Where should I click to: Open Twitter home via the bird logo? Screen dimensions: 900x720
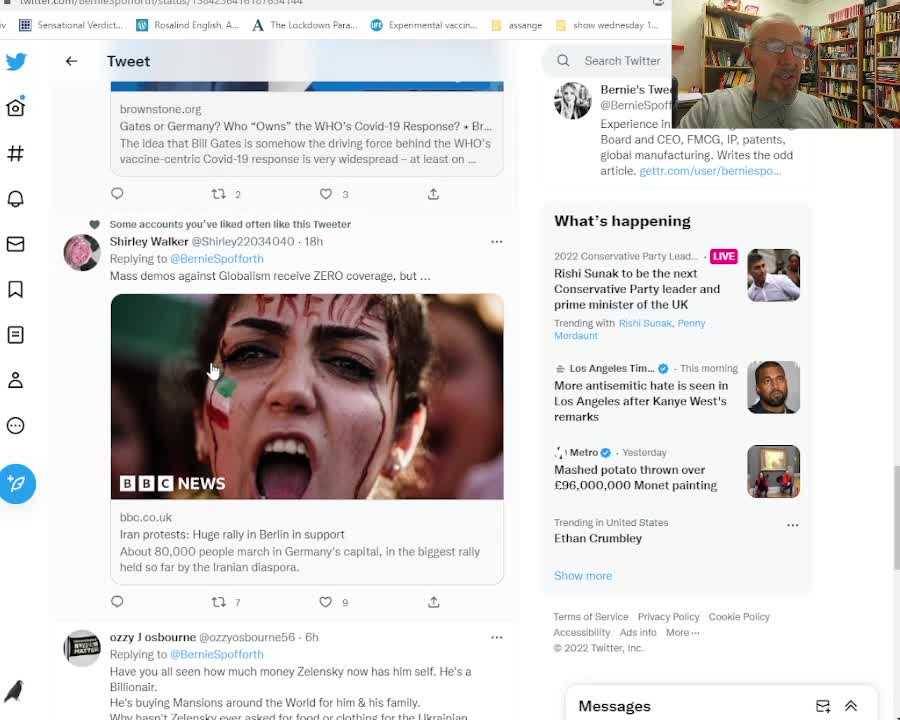(x=16, y=61)
